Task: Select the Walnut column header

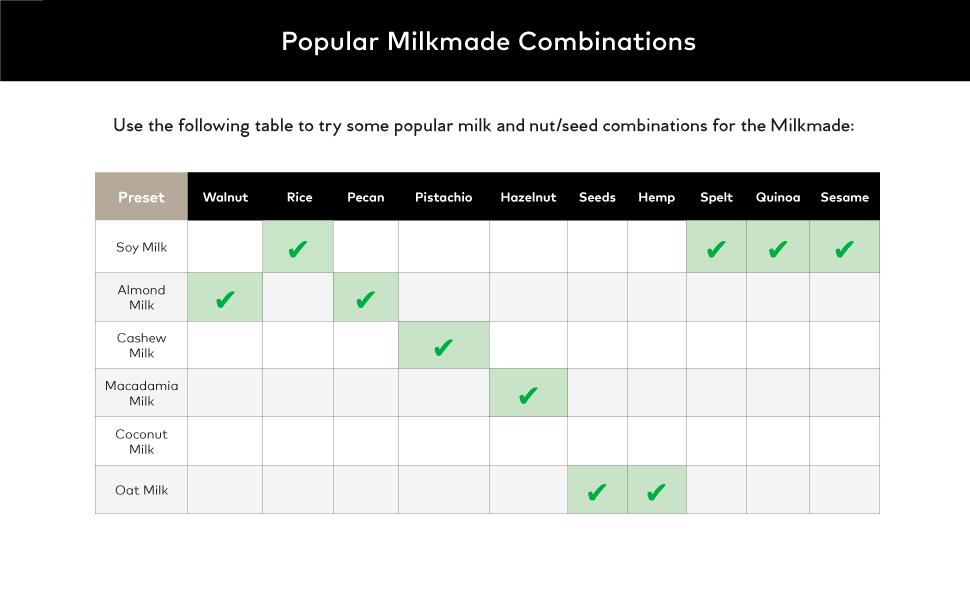Action: coord(225,197)
